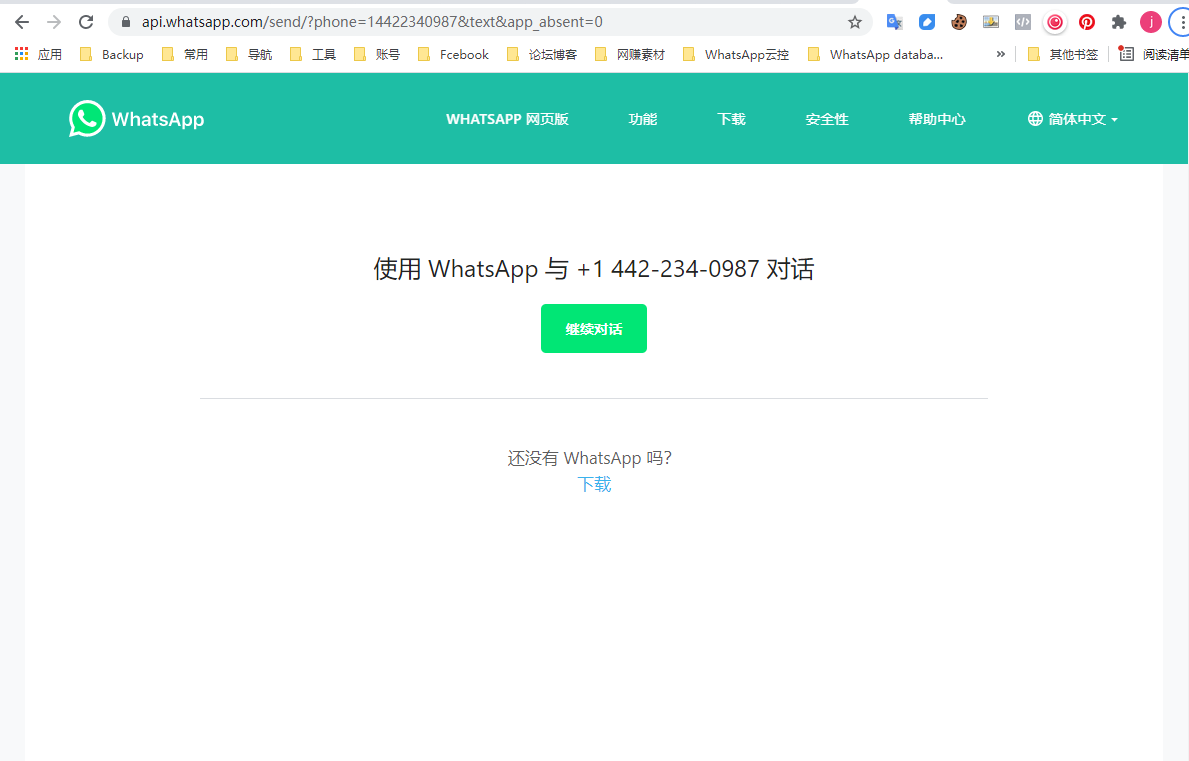Open the 导航 bookmark folder
Image resolution: width=1189 pixels, height=761 pixels.
(249, 55)
